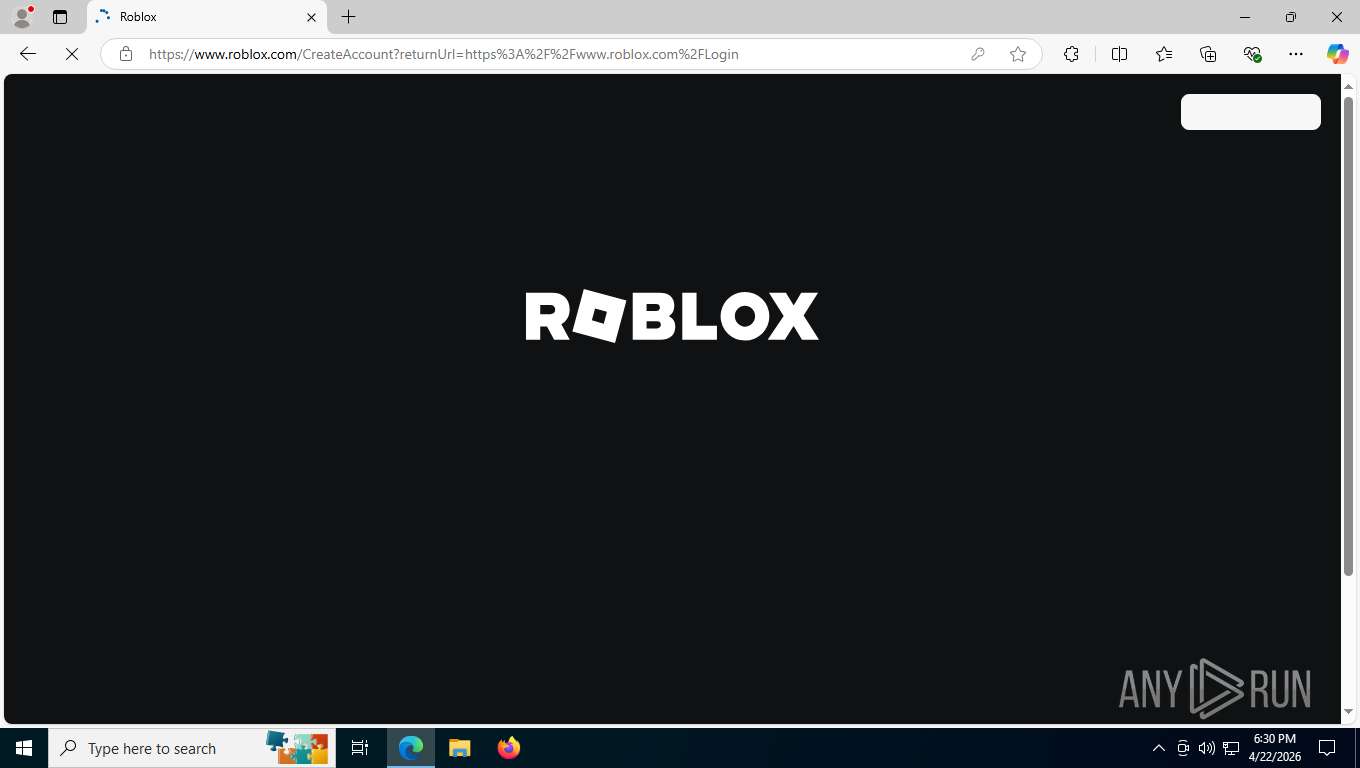Minimize the Edge window
This screenshot has width=1360, height=768.
pyautogui.click(x=1245, y=17)
